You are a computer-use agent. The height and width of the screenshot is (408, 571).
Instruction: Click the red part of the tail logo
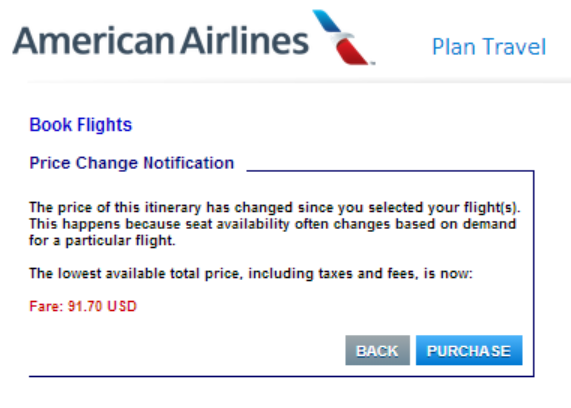tap(351, 52)
